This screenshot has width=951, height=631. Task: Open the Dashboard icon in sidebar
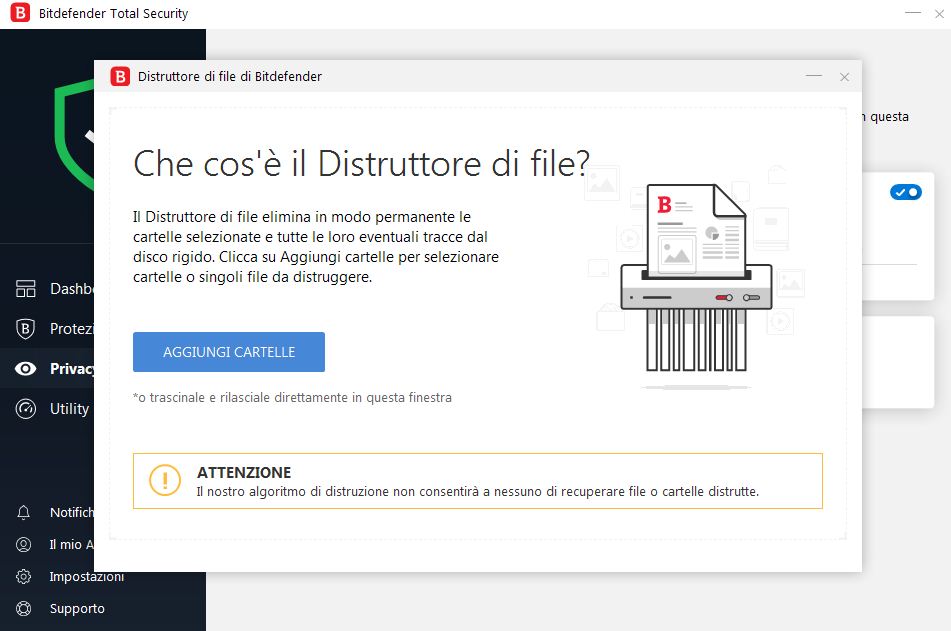pos(25,288)
